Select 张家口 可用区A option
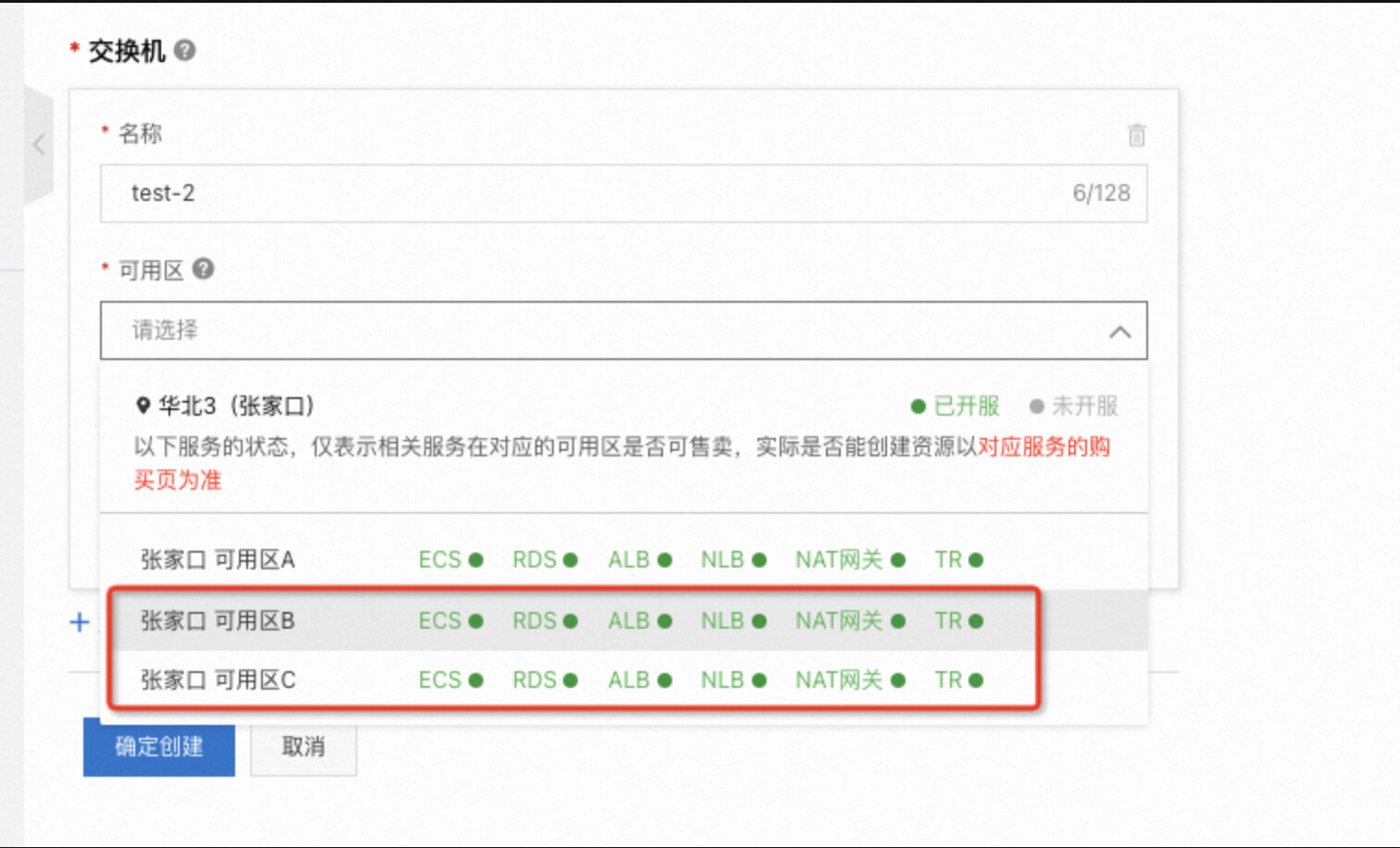Viewport: 1400px width, 848px height. (218, 560)
